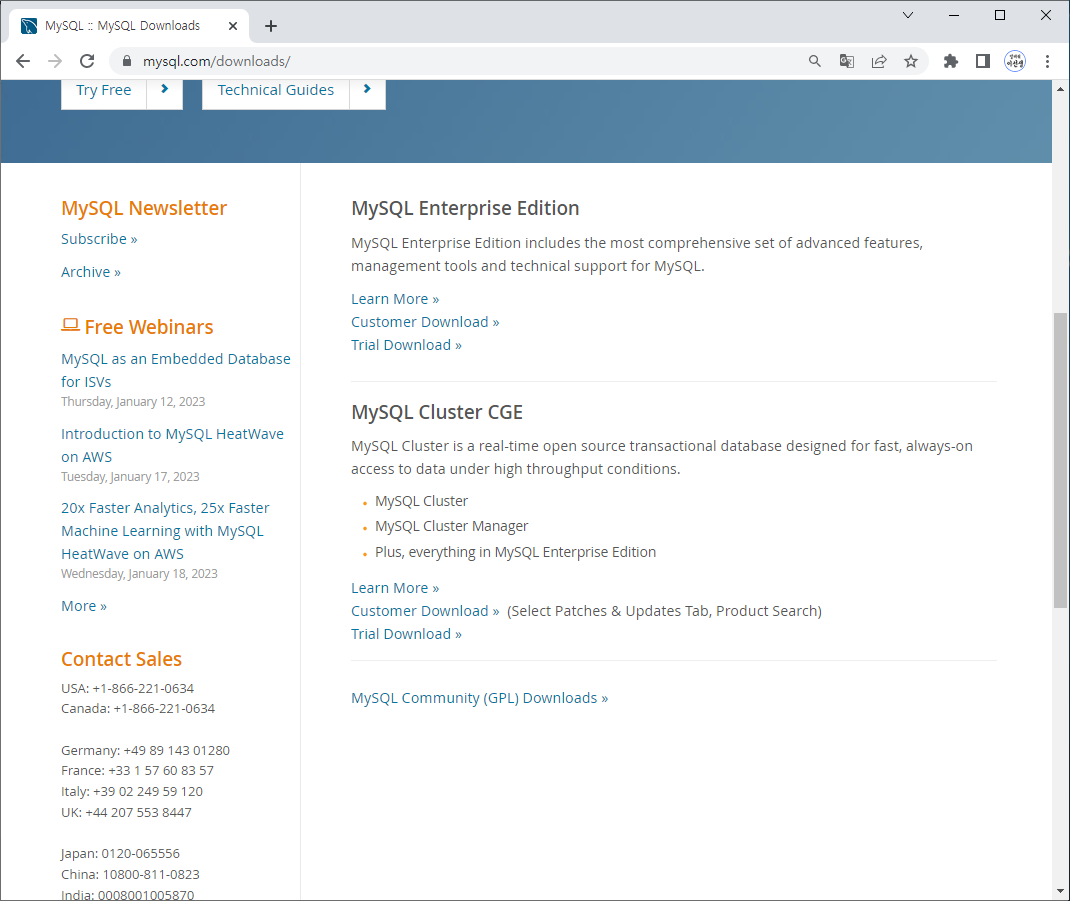Image resolution: width=1070 pixels, height=901 pixels.
Task: Close the MySQL Downloads tab
Action: [x=233, y=26]
